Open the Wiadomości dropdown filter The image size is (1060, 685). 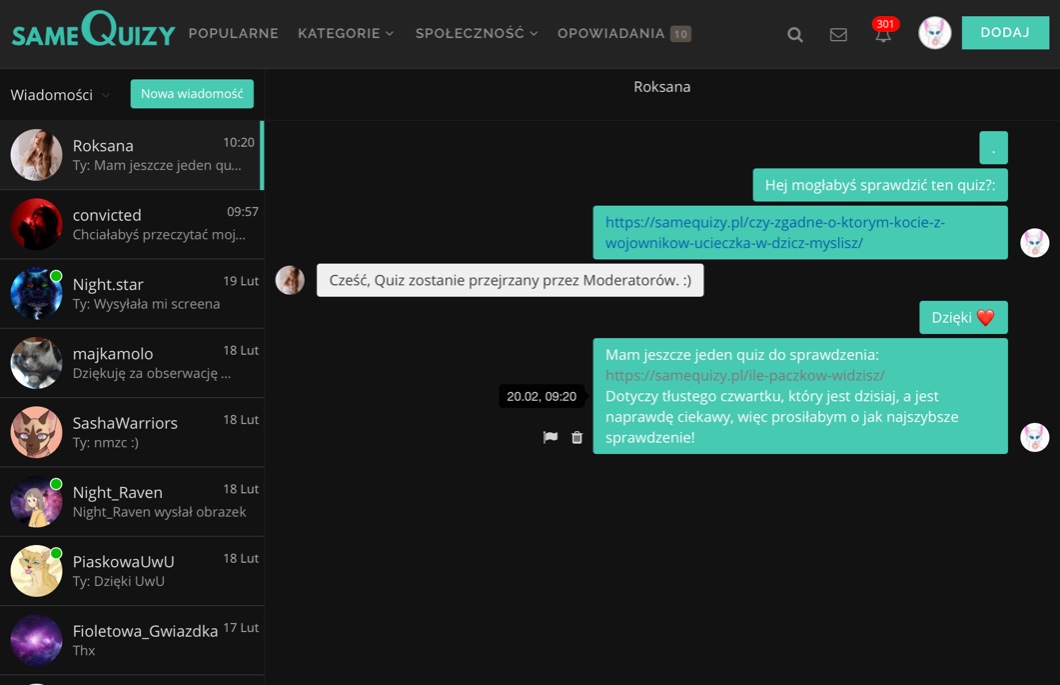tap(60, 95)
